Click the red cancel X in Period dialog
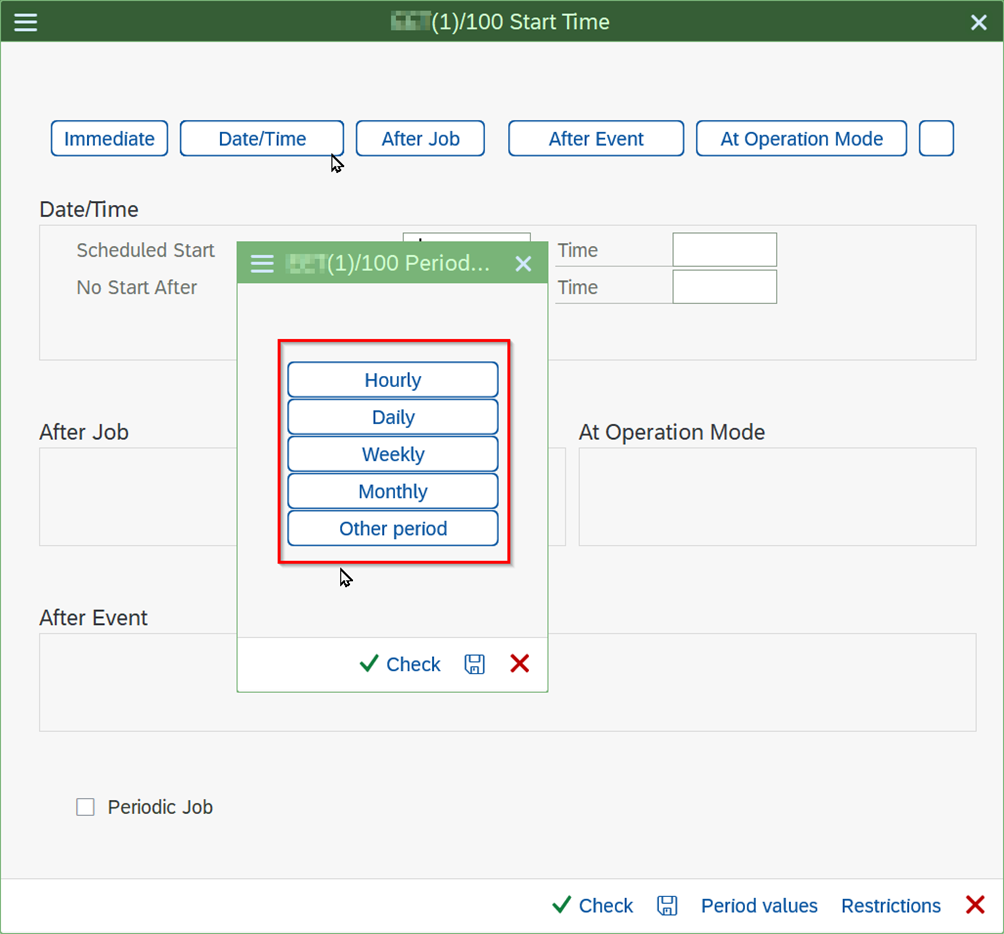 520,663
